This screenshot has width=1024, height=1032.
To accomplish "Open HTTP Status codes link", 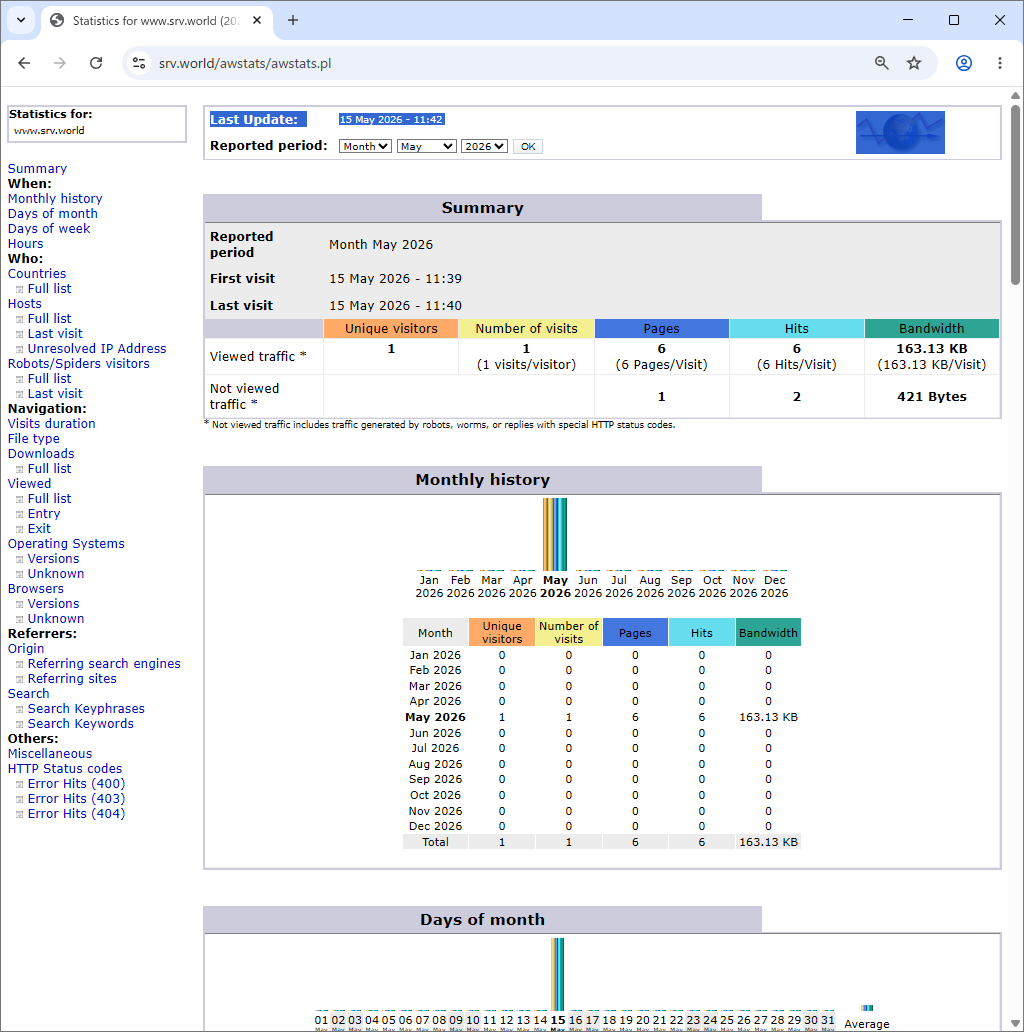I will click(x=64, y=768).
